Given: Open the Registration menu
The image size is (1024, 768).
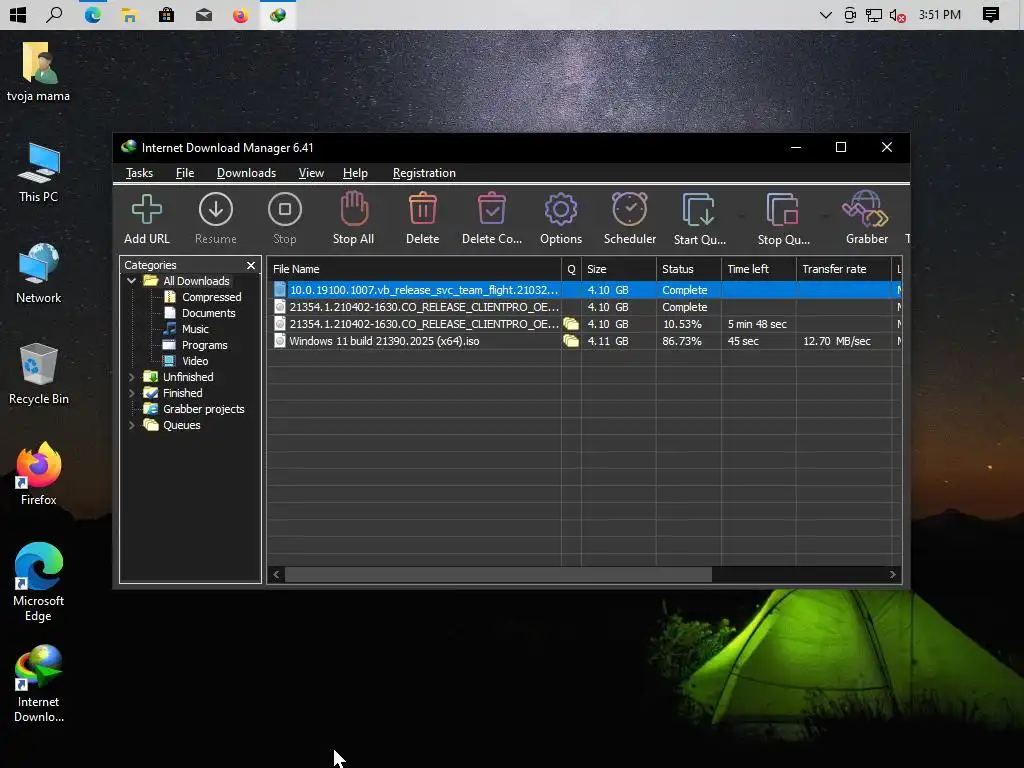Looking at the screenshot, I should pos(424,173).
